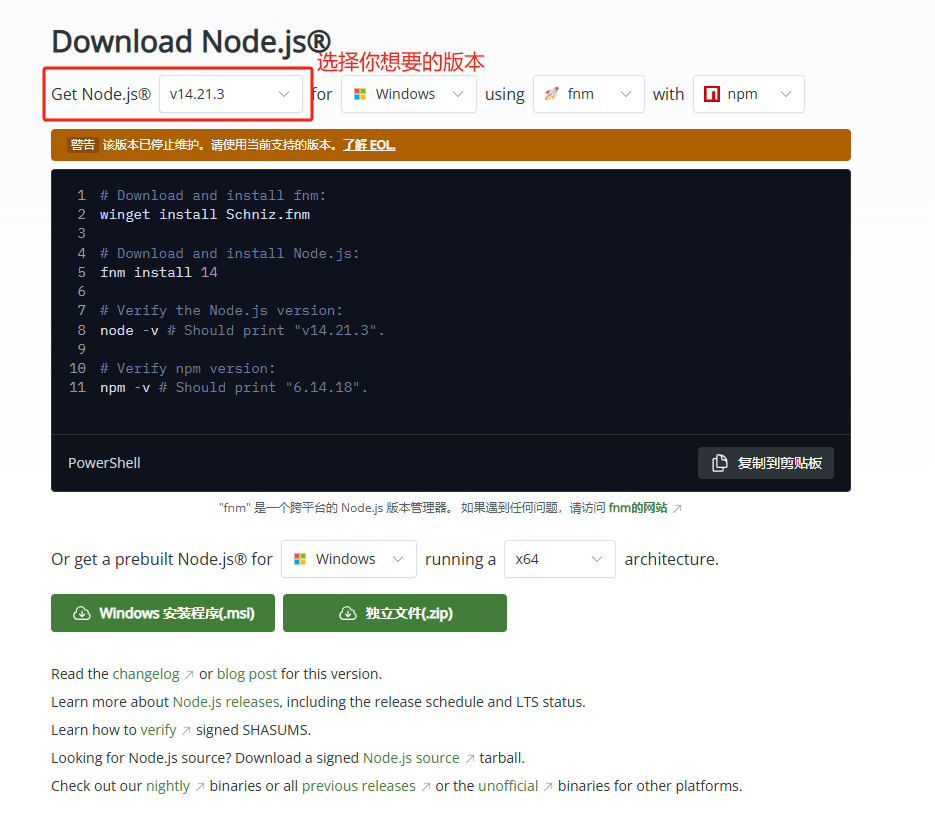935x825 pixels.
Task: Click the '# Download and install fnm:' comment line
Action: click(x=213, y=196)
